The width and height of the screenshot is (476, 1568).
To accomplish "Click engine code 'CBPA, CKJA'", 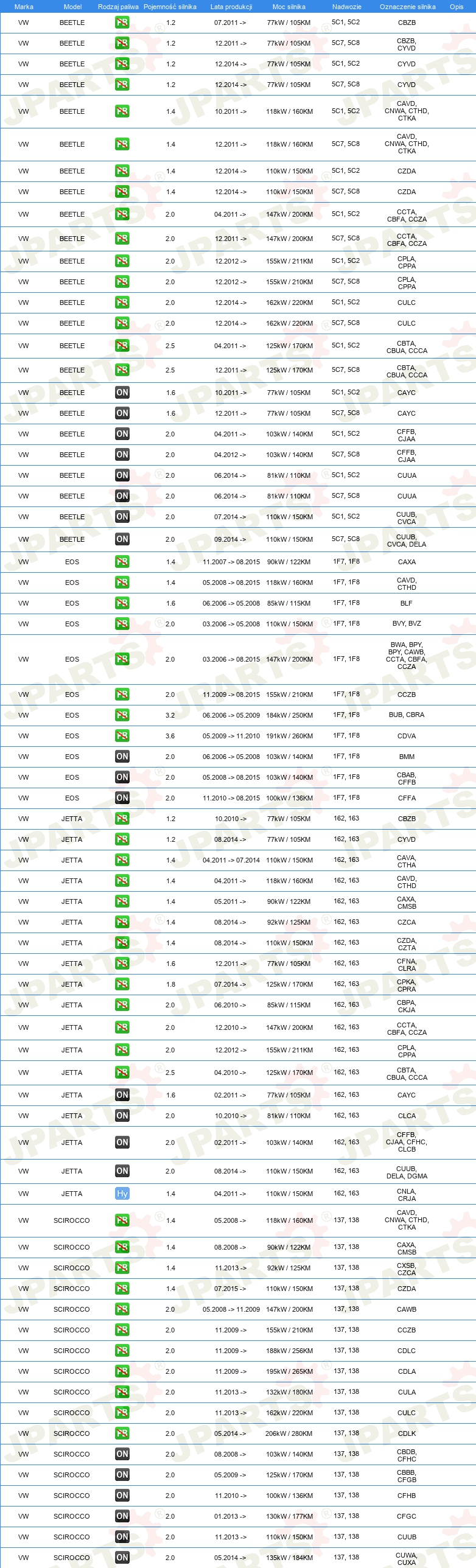I will point(407,1006).
